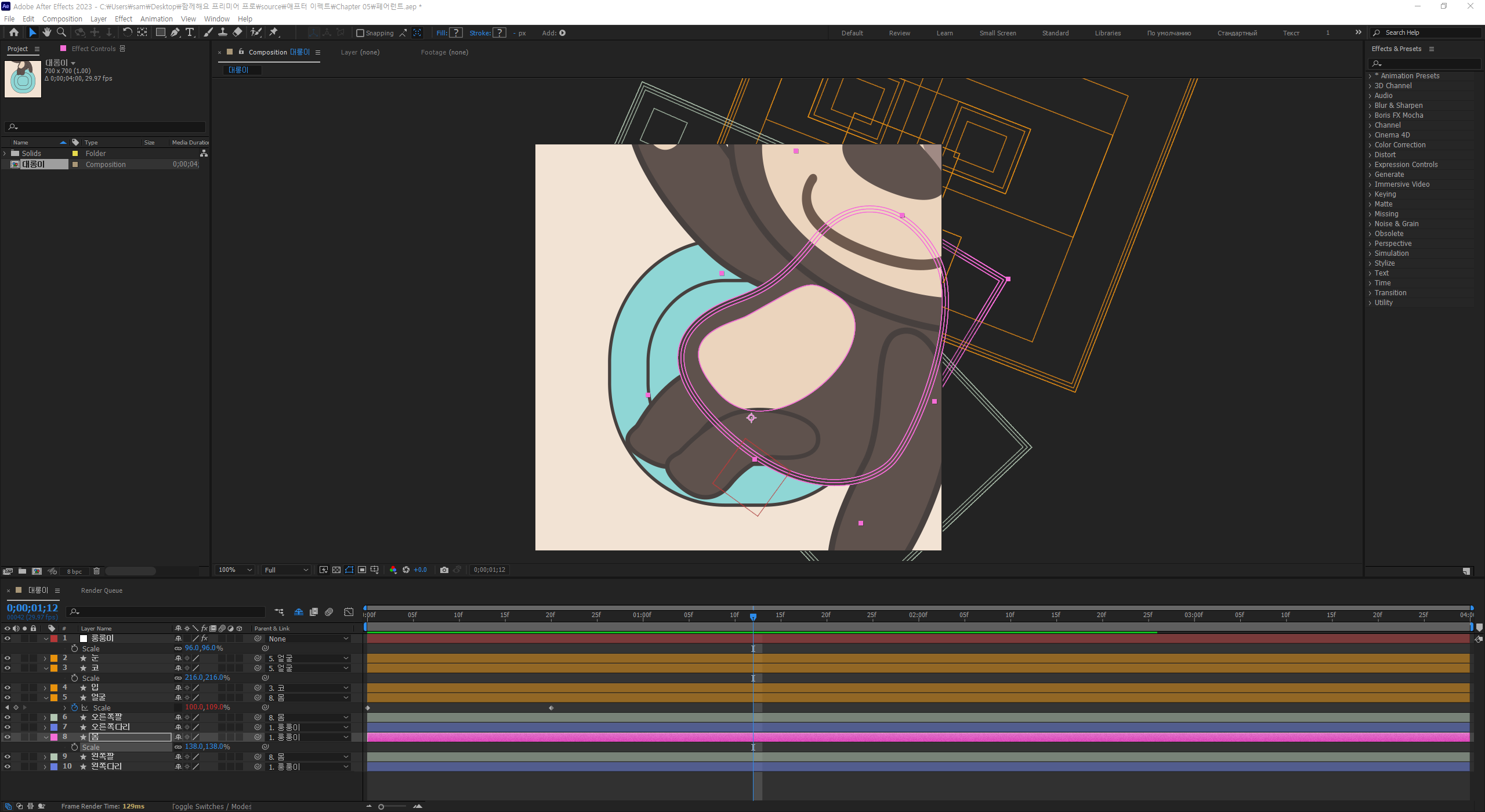Open the Animation menu
The width and height of the screenshot is (1485, 812).
[x=156, y=19]
